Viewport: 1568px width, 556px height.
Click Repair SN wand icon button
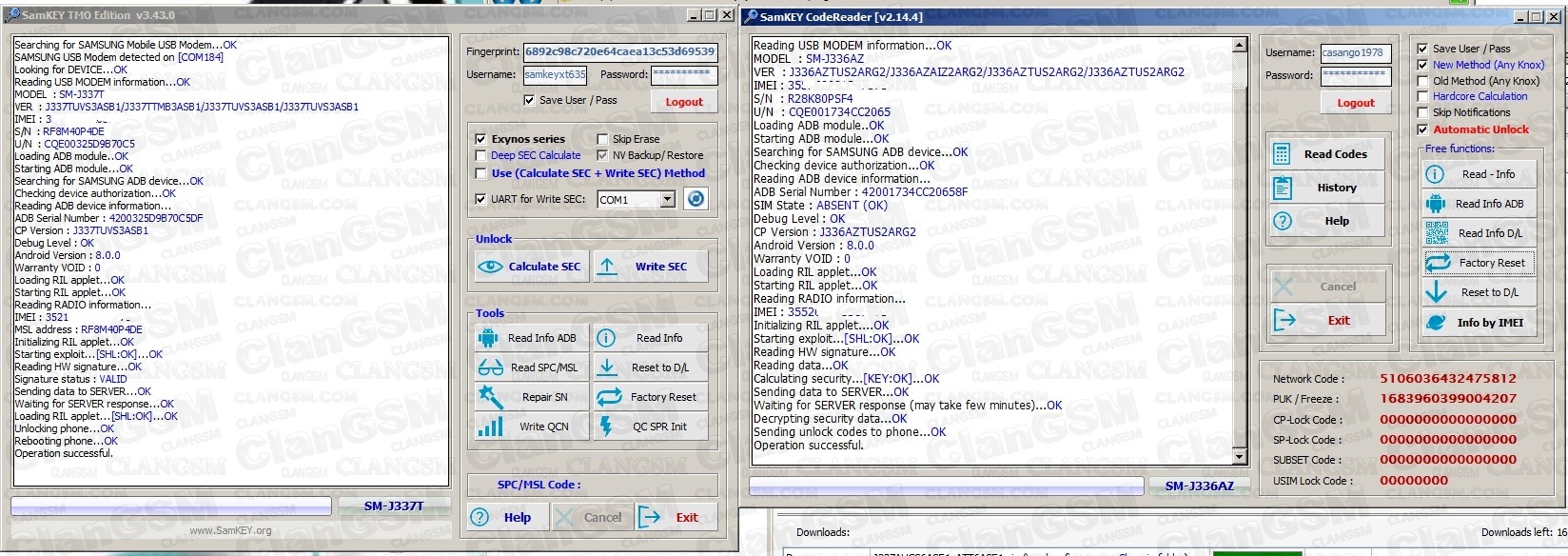point(531,397)
